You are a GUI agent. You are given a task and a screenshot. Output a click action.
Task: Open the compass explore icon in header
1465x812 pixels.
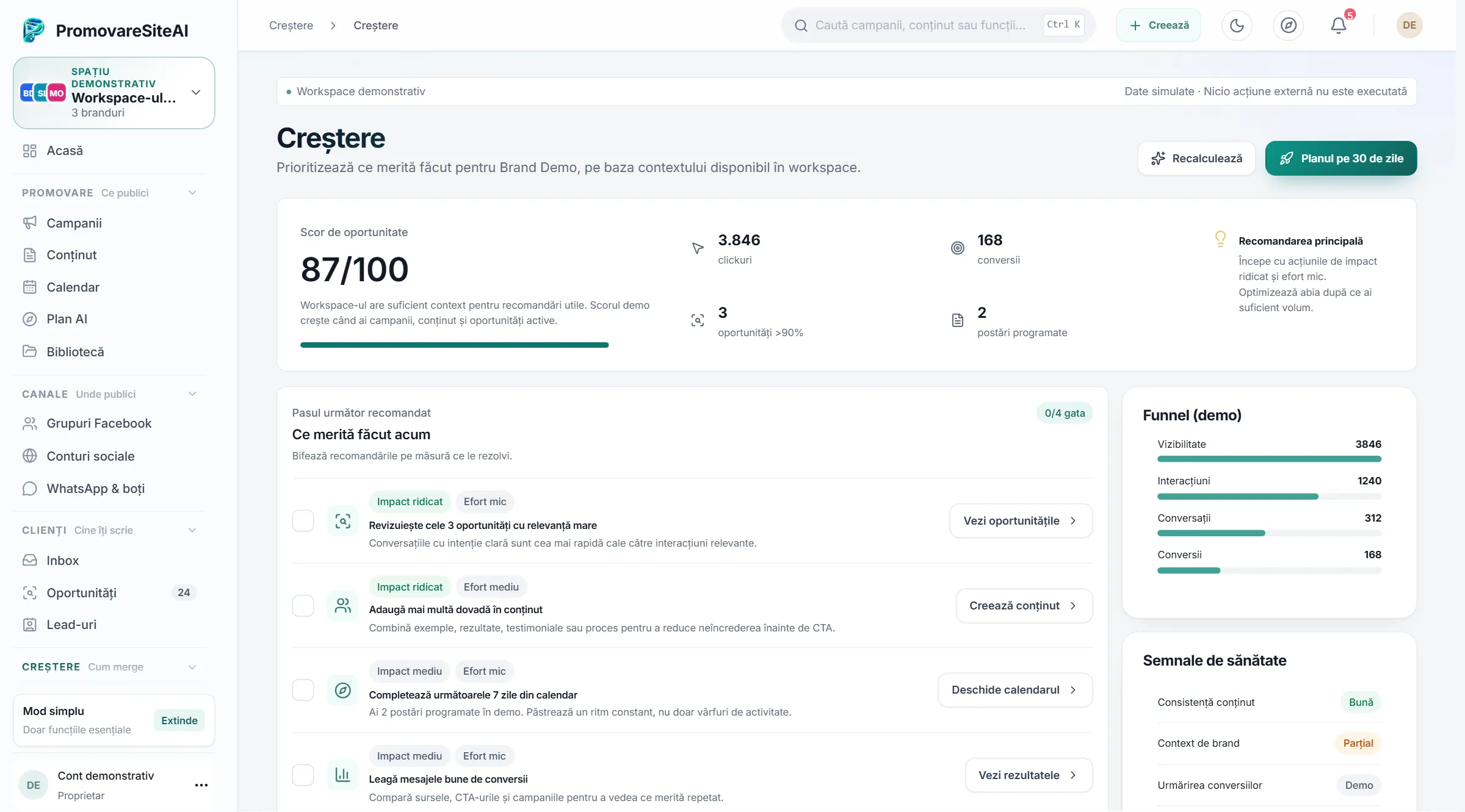[x=1288, y=25]
